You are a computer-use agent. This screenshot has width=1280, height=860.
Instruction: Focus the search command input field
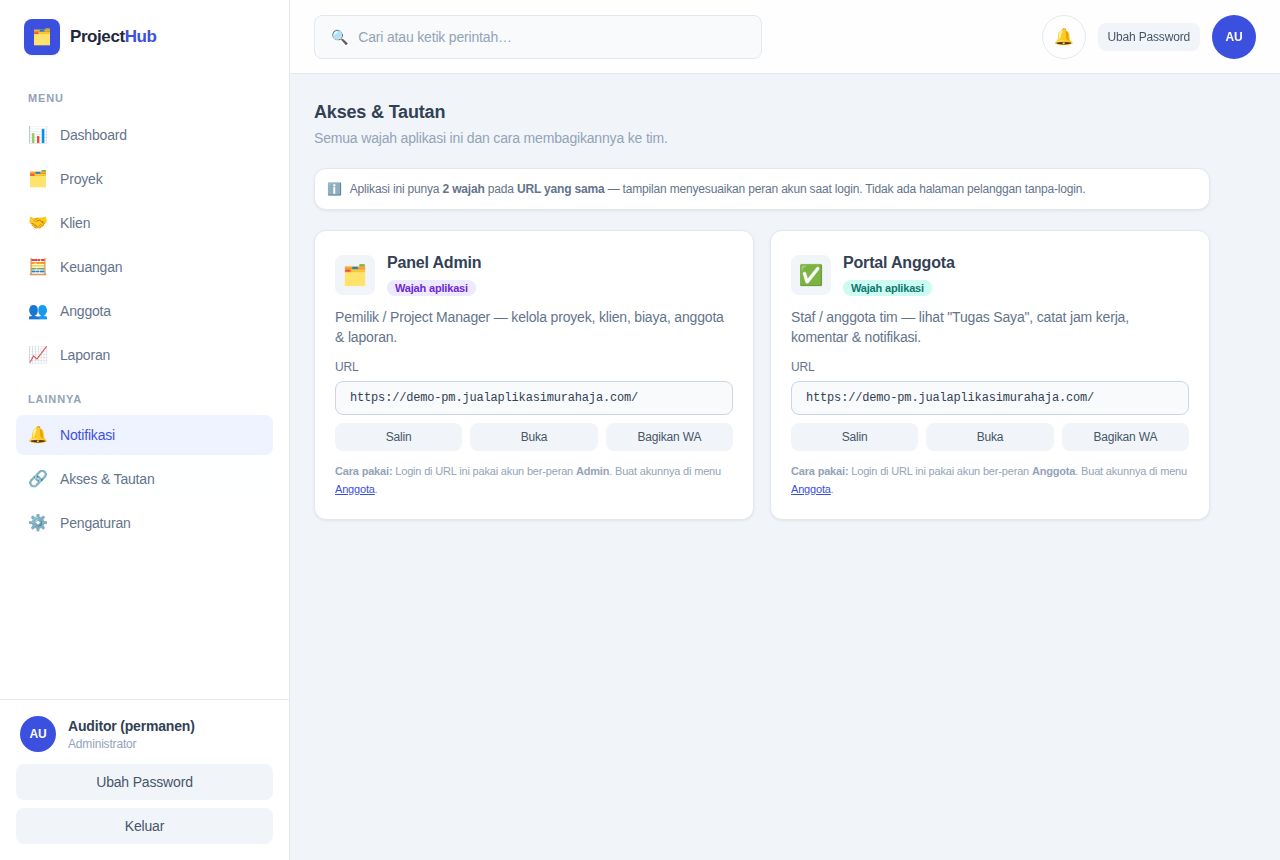(538, 37)
